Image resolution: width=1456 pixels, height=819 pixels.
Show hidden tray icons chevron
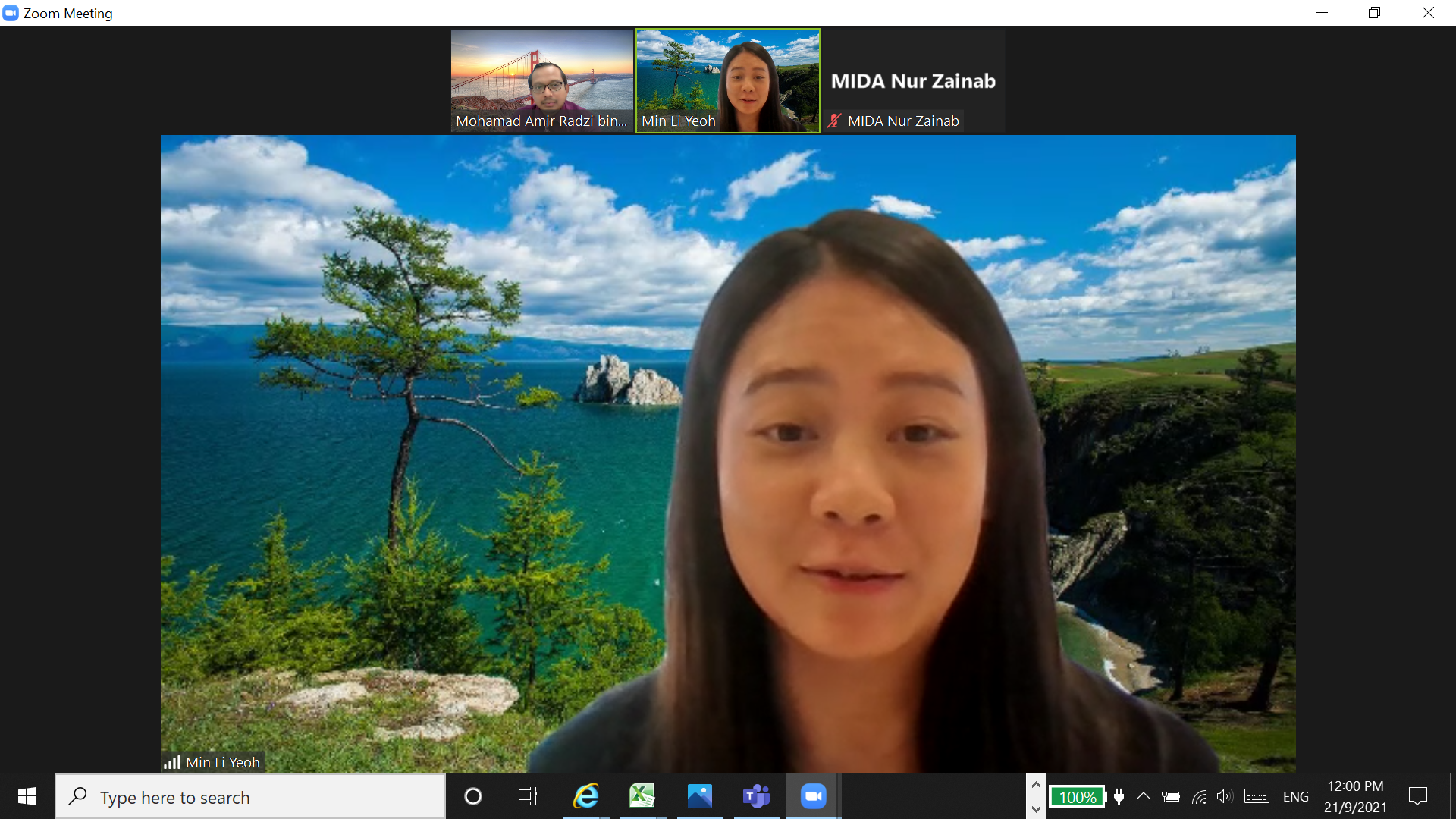(x=1144, y=796)
